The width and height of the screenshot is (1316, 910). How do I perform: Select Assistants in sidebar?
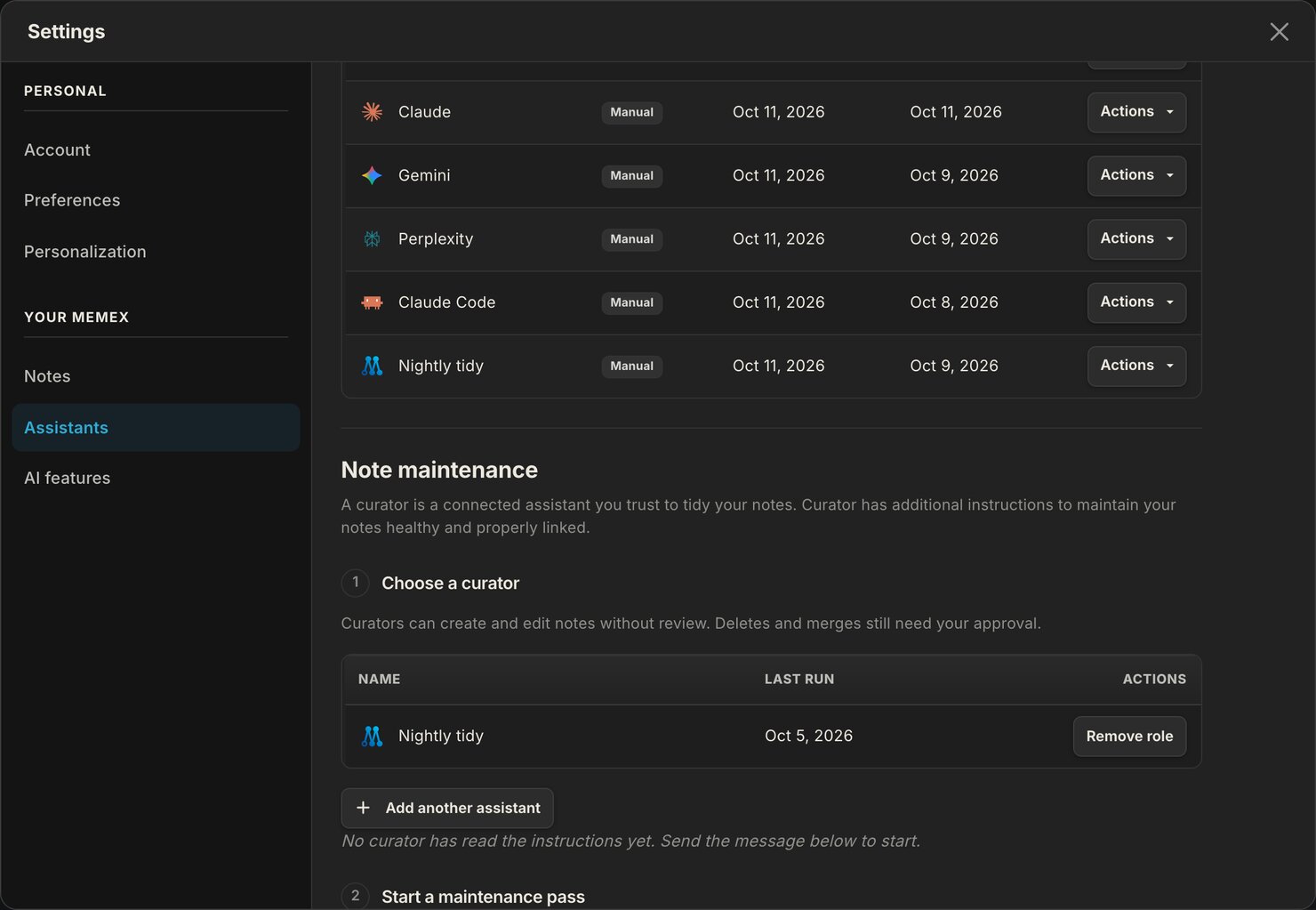pyautogui.click(x=156, y=428)
